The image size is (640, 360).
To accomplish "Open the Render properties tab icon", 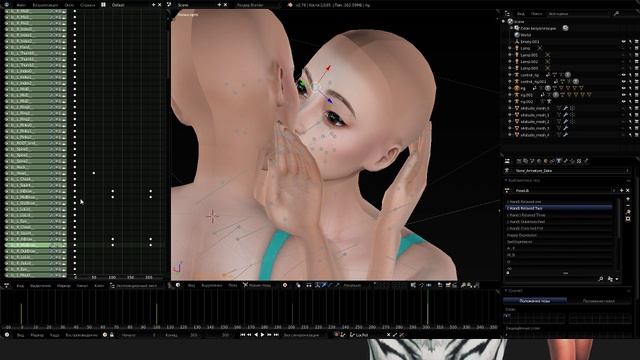I will coord(519,161).
